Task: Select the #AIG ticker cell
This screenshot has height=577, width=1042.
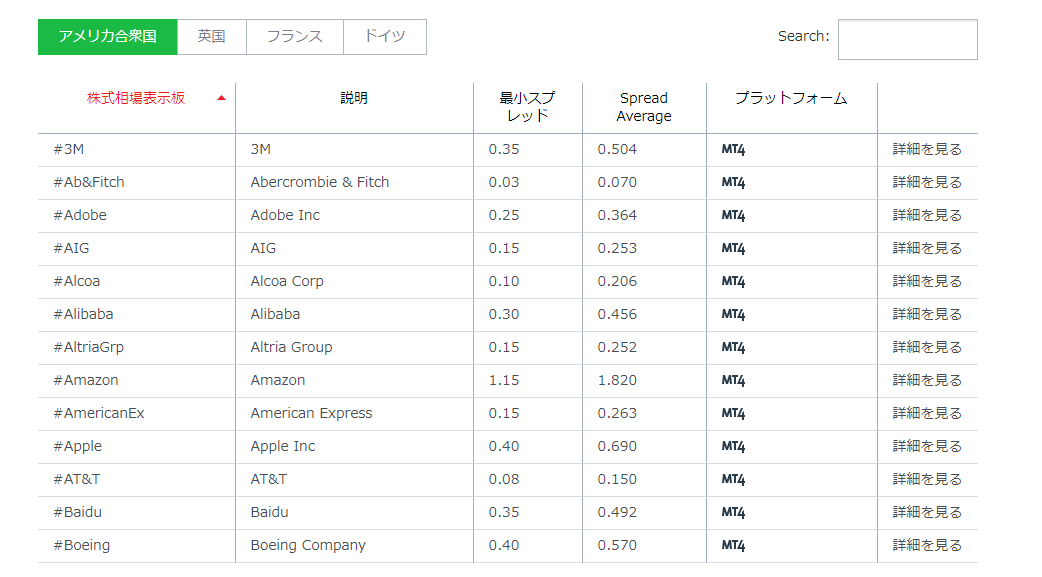Action: (x=136, y=249)
